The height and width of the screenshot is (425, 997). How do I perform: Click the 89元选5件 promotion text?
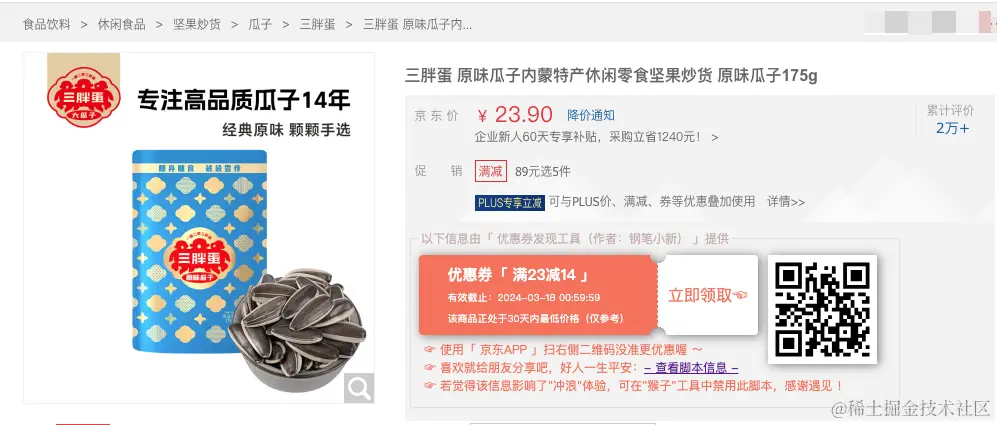(542, 171)
